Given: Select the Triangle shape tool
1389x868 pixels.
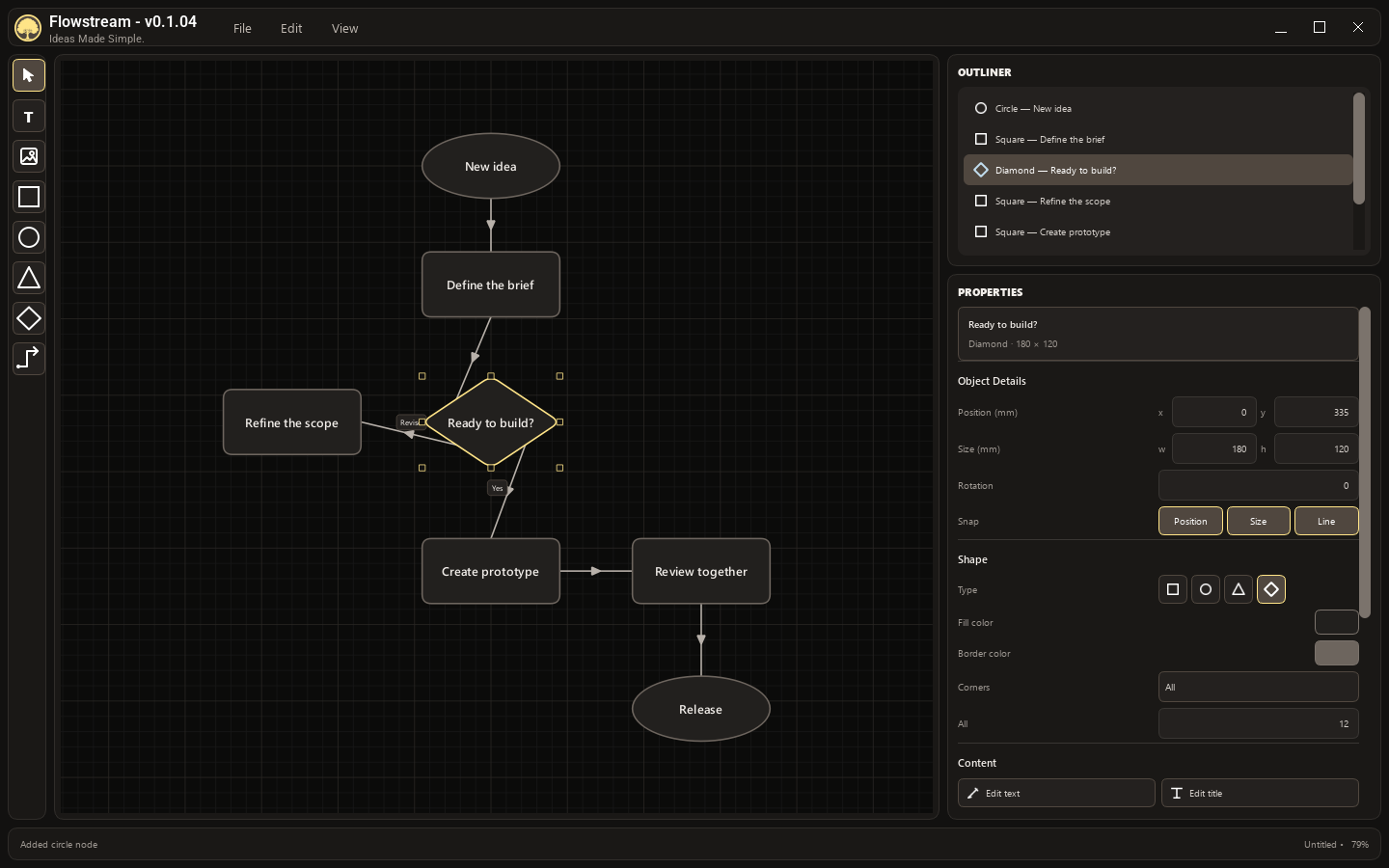Looking at the screenshot, I should click(x=29, y=278).
